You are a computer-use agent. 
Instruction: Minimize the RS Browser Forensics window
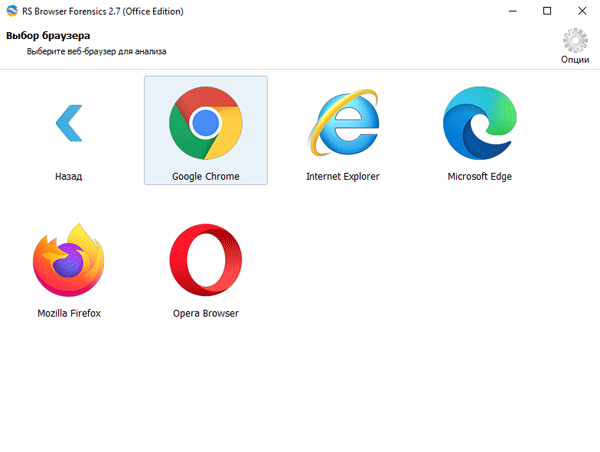(x=513, y=11)
